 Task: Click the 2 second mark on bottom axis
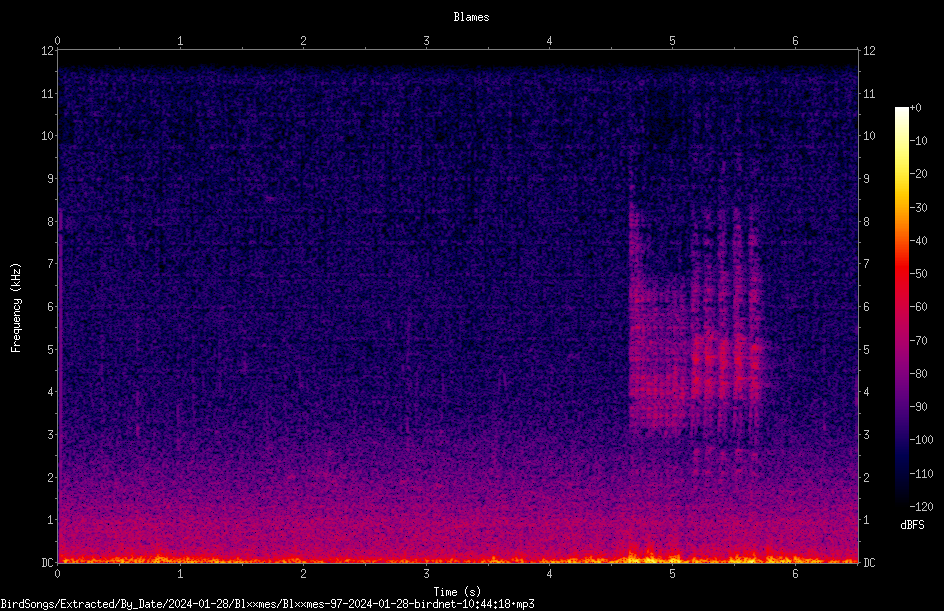tap(303, 574)
